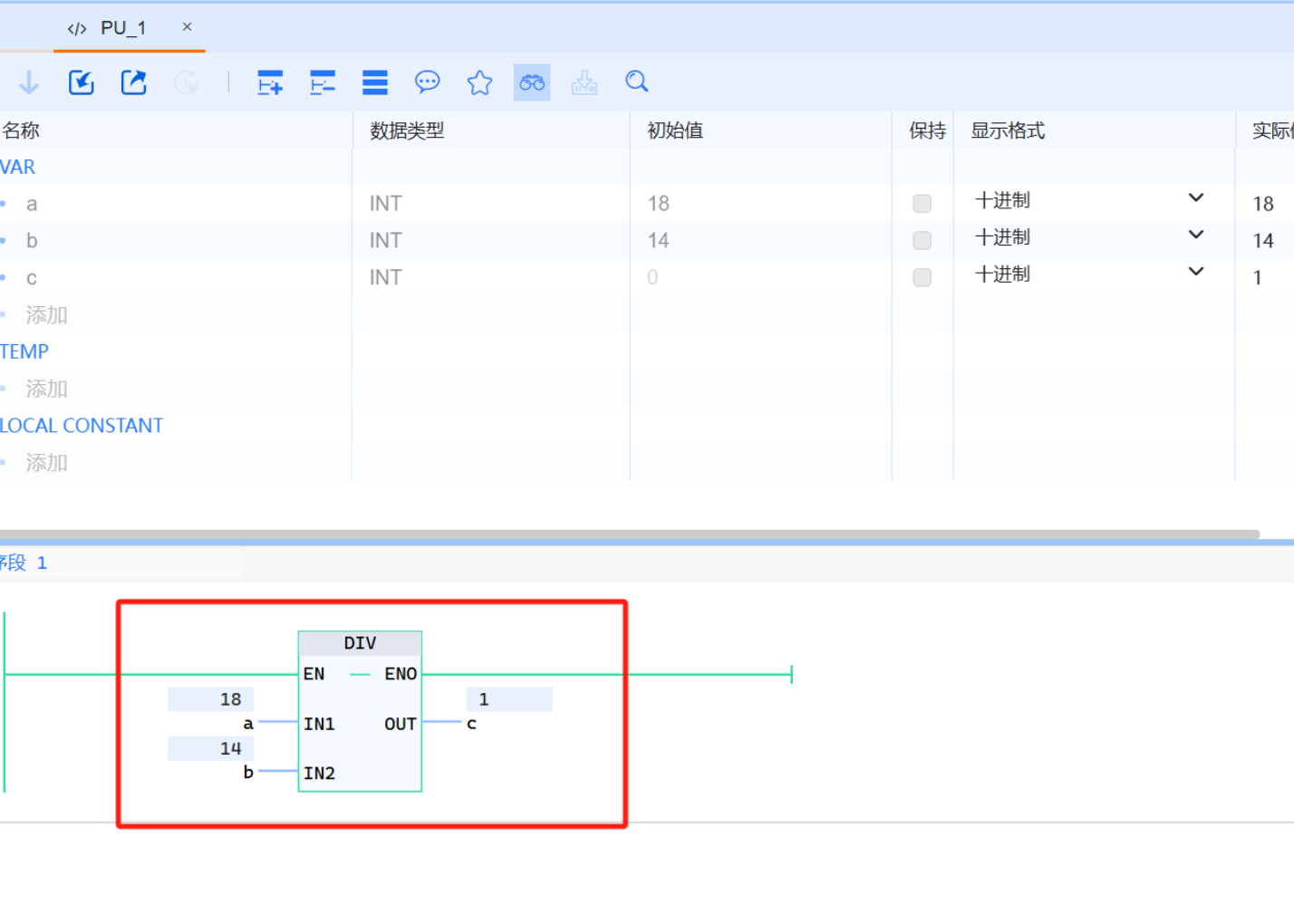This screenshot has width=1294, height=924.
Task: Click the three-bar rows icon
Action: (375, 82)
